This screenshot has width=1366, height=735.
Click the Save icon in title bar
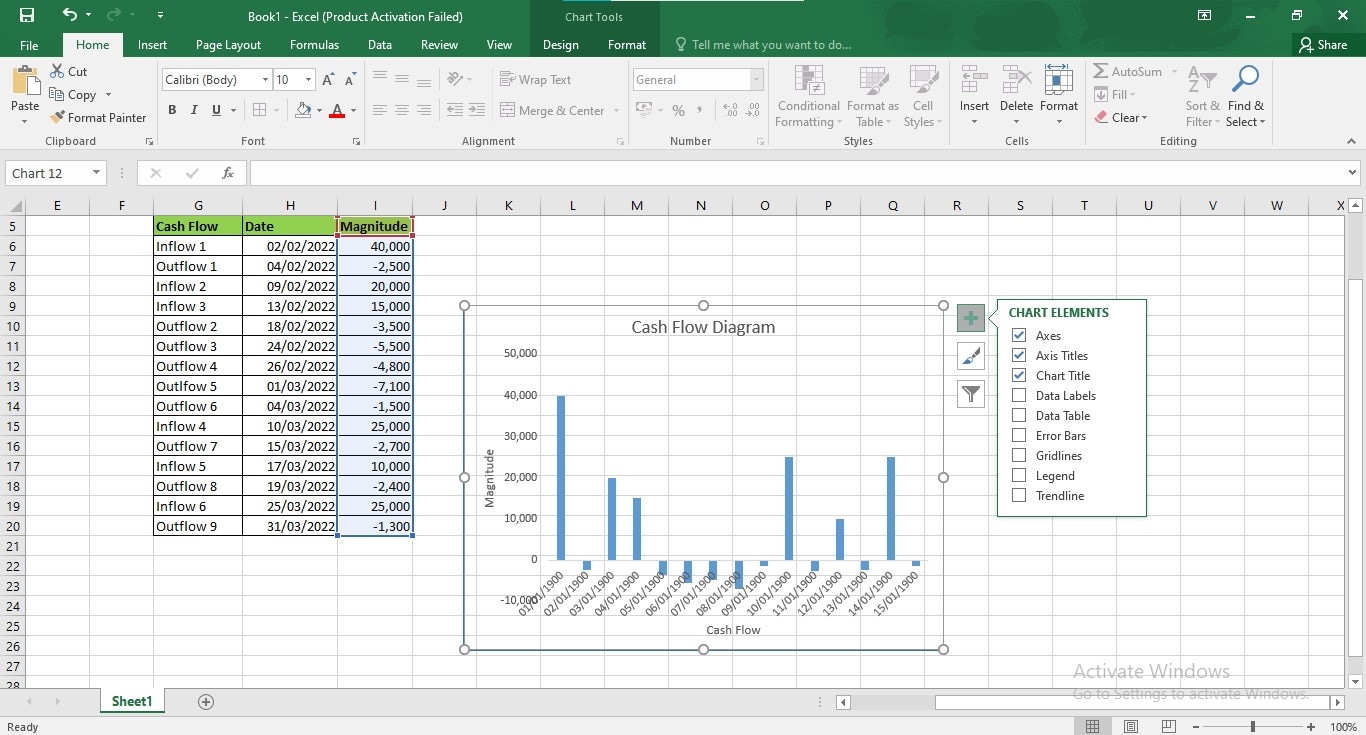[x=27, y=16]
